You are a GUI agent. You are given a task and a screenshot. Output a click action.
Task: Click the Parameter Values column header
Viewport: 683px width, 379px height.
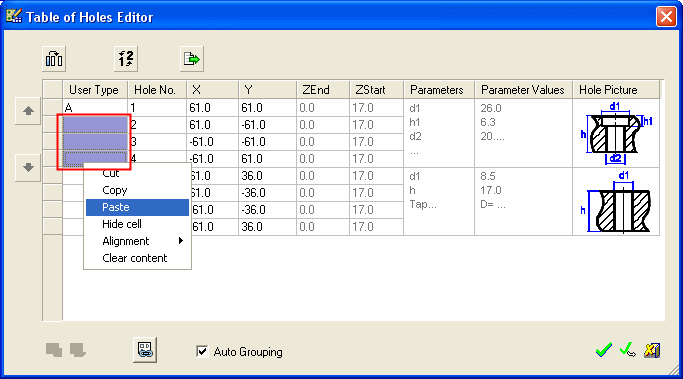tap(523, 90)
